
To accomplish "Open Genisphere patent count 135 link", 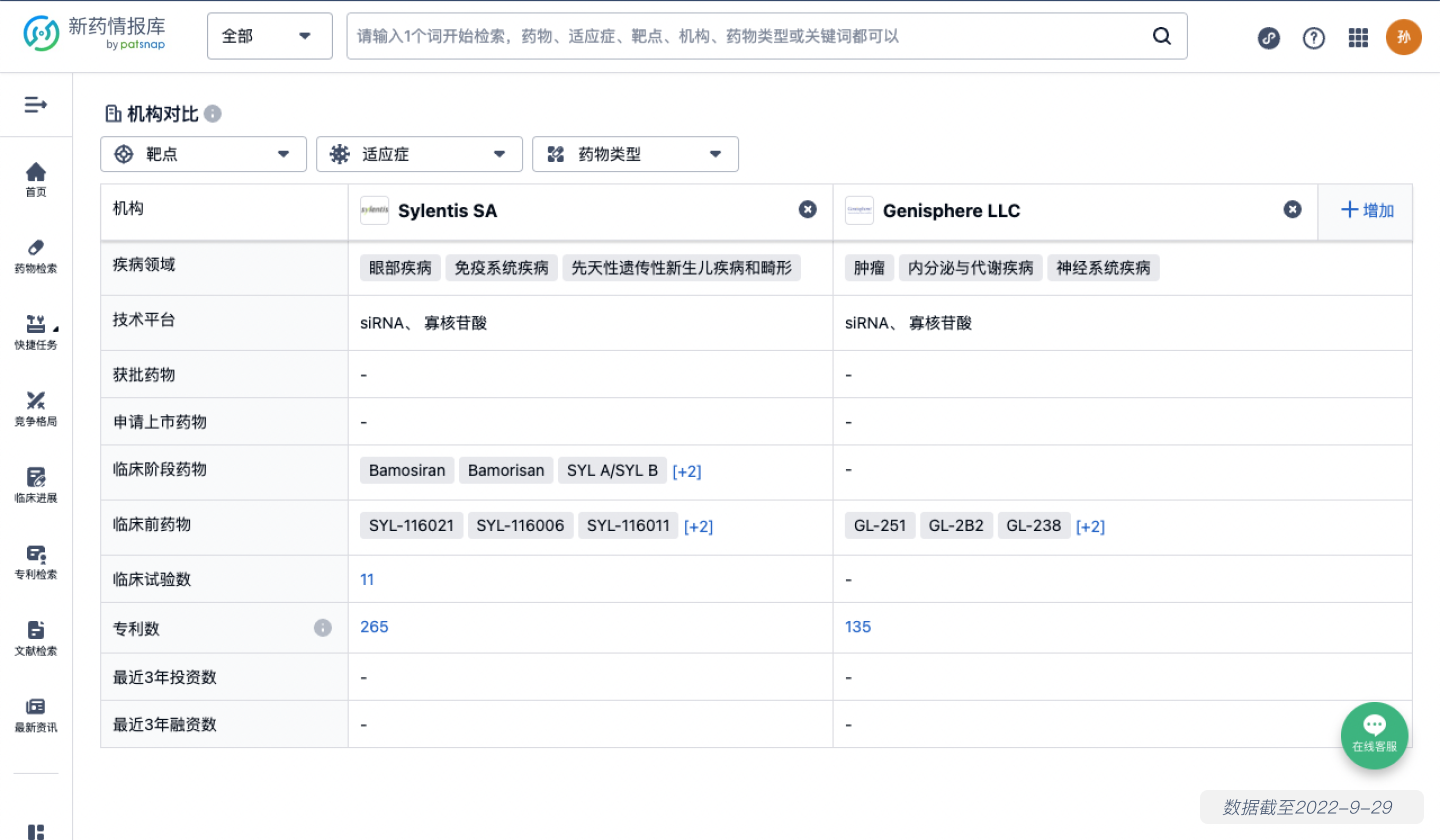I will coord(858,627).
